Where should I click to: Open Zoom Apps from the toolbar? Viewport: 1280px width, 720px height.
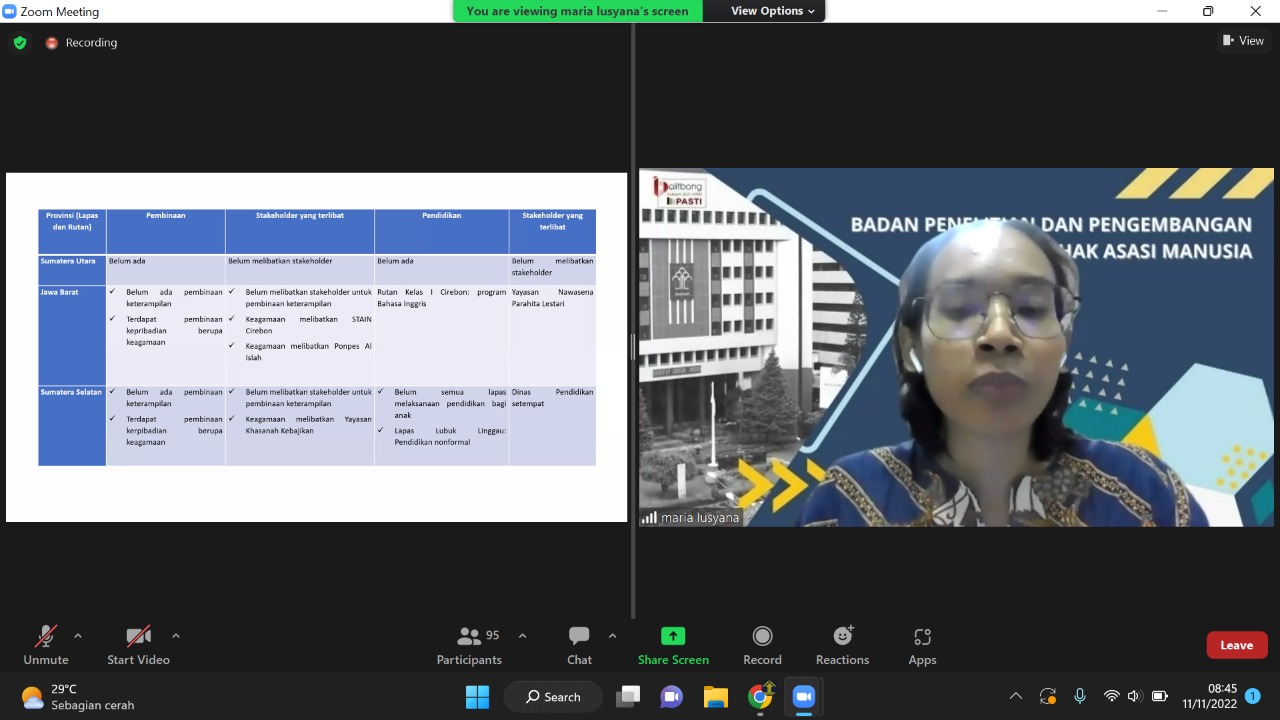922,645
